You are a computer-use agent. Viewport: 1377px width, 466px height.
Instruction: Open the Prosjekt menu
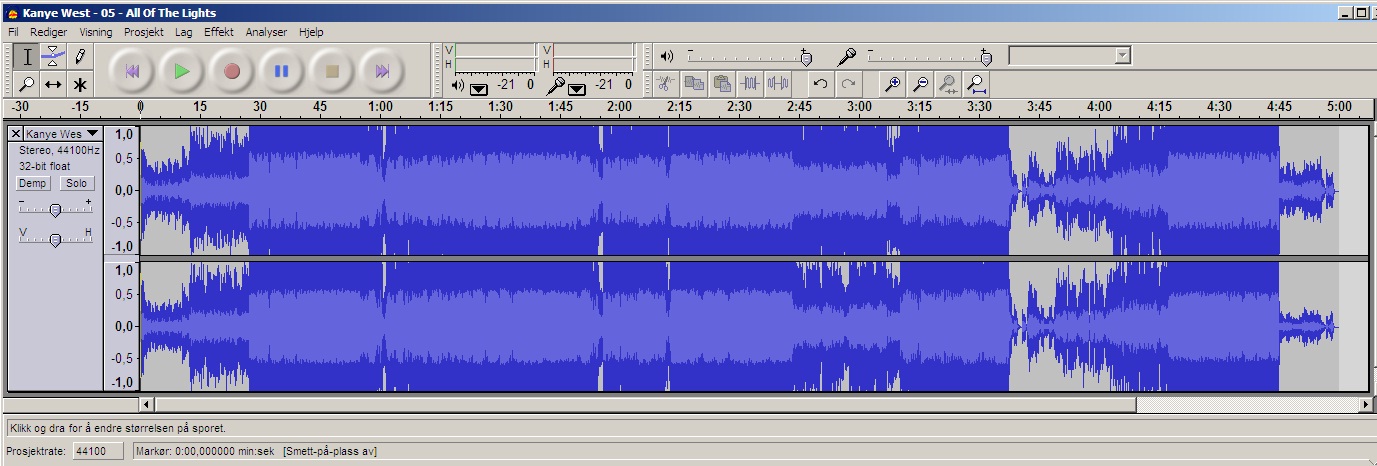pos(145,32)
